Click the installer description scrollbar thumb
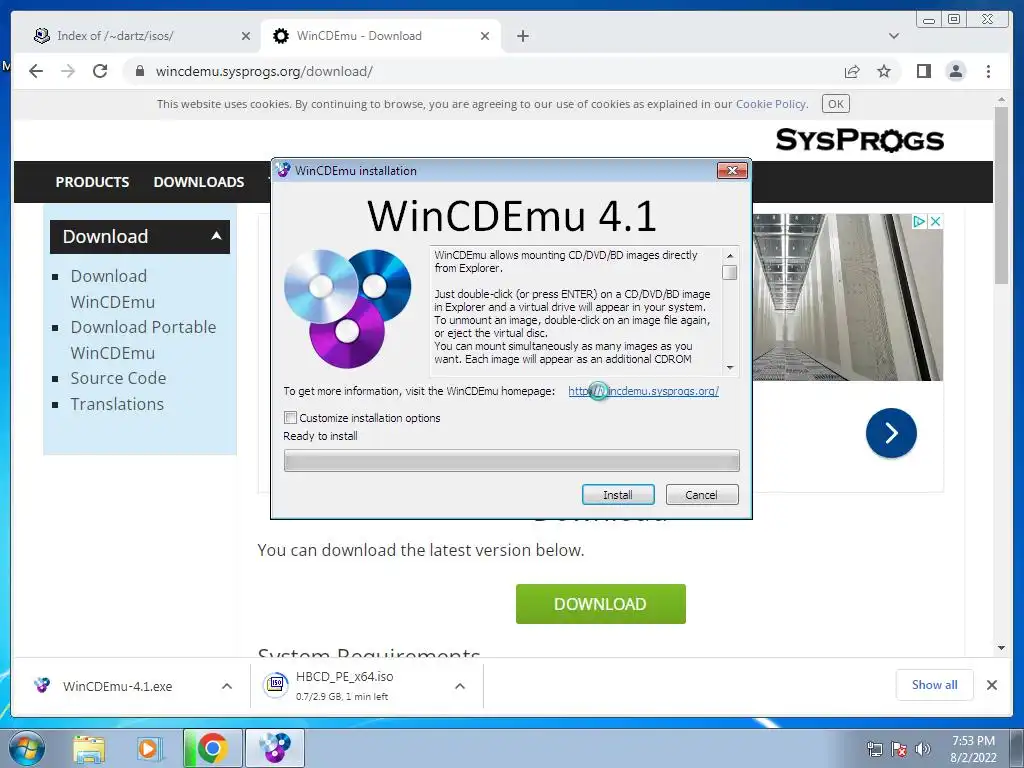Viewport: 1024px width, 768px height. coord(730,273)
